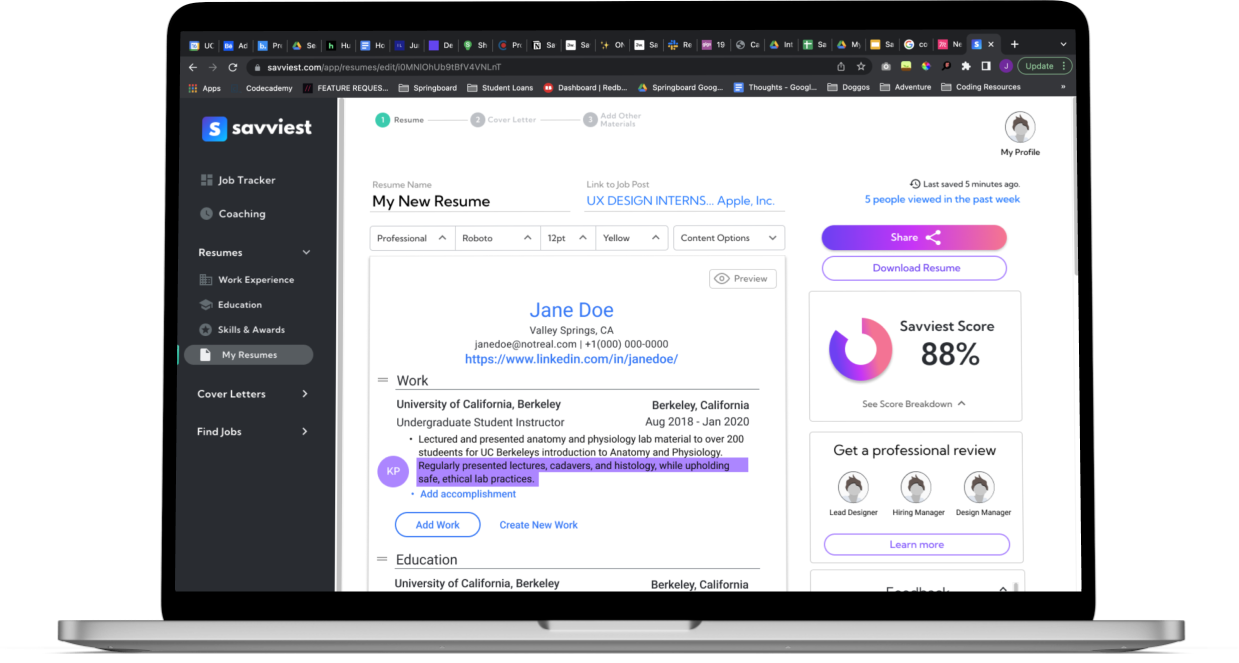Edit the Resume Name field

[470, 201]
